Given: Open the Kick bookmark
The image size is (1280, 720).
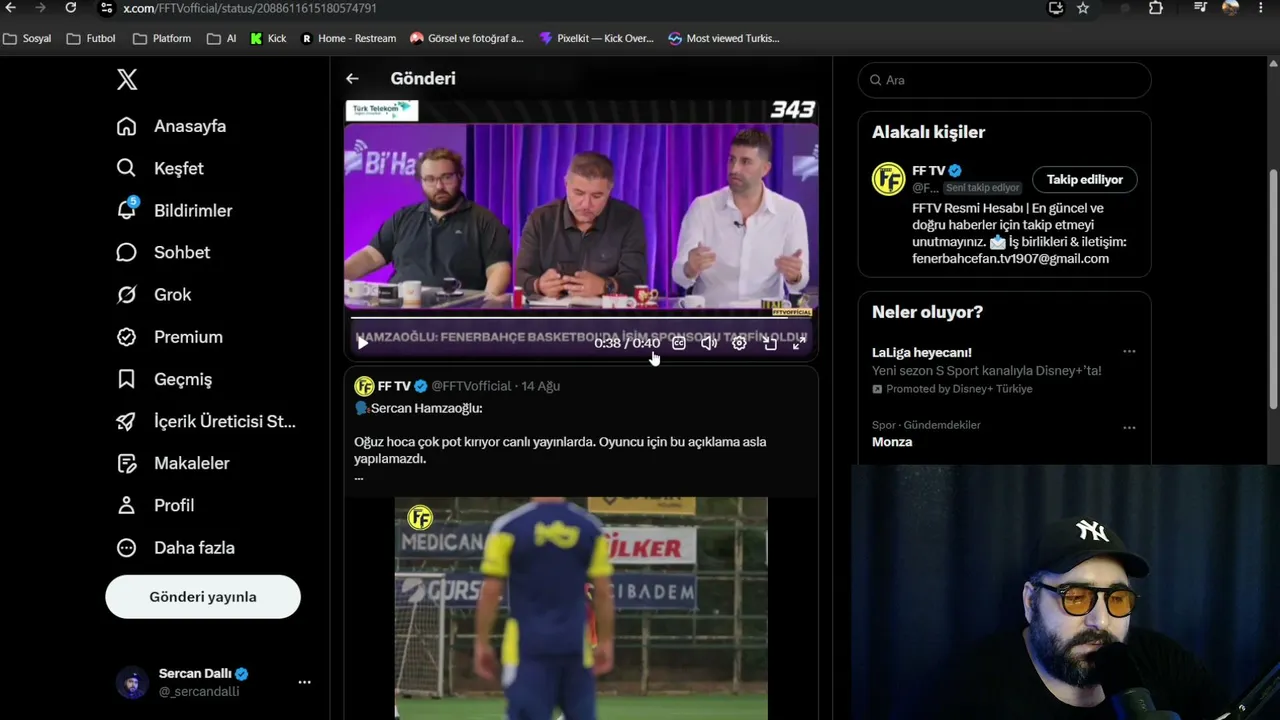Looking at the screenshot, I should (x=269, y=39).
